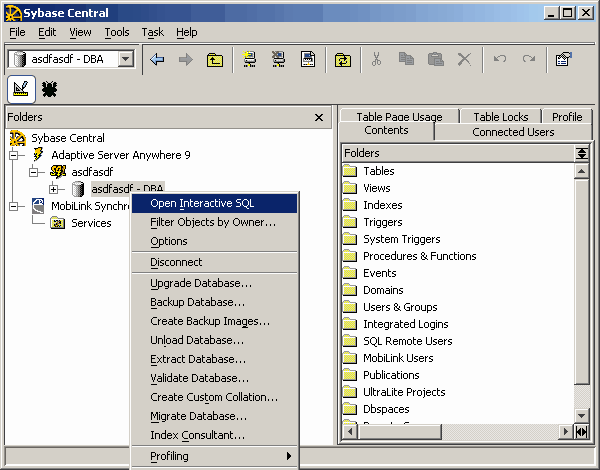Click the Paste clipboard icon
Viewport: 600px width, 470px height.
(x=435, y=59)
